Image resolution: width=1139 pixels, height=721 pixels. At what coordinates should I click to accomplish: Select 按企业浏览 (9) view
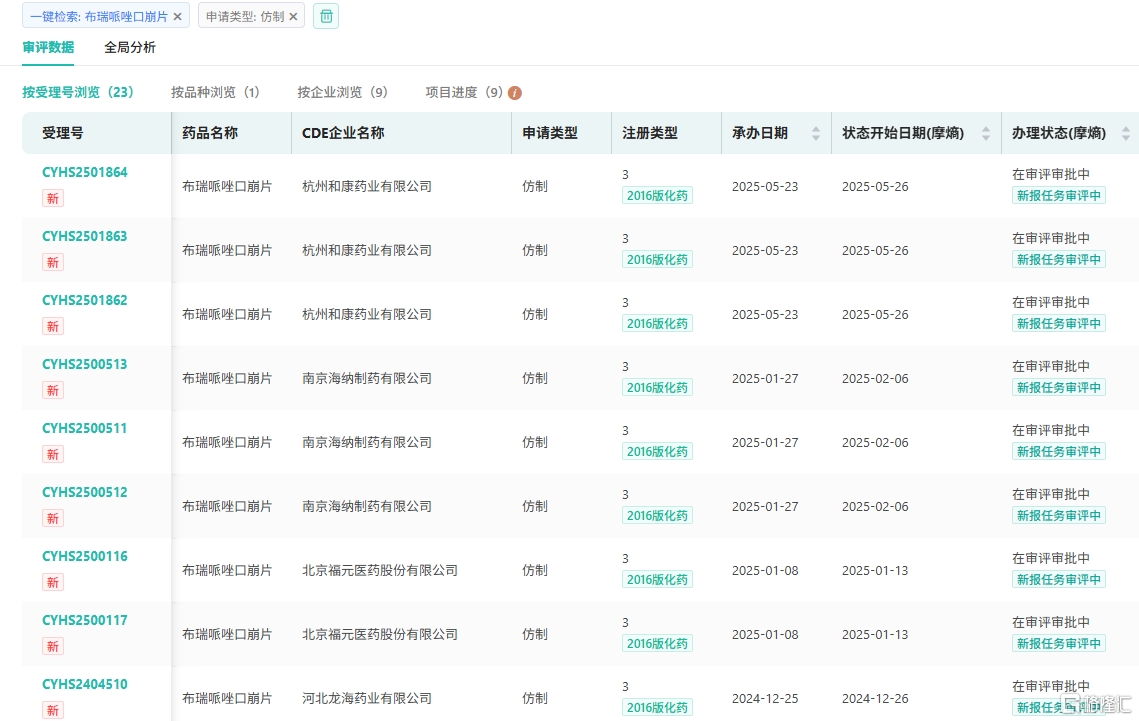tap(342, 92)
